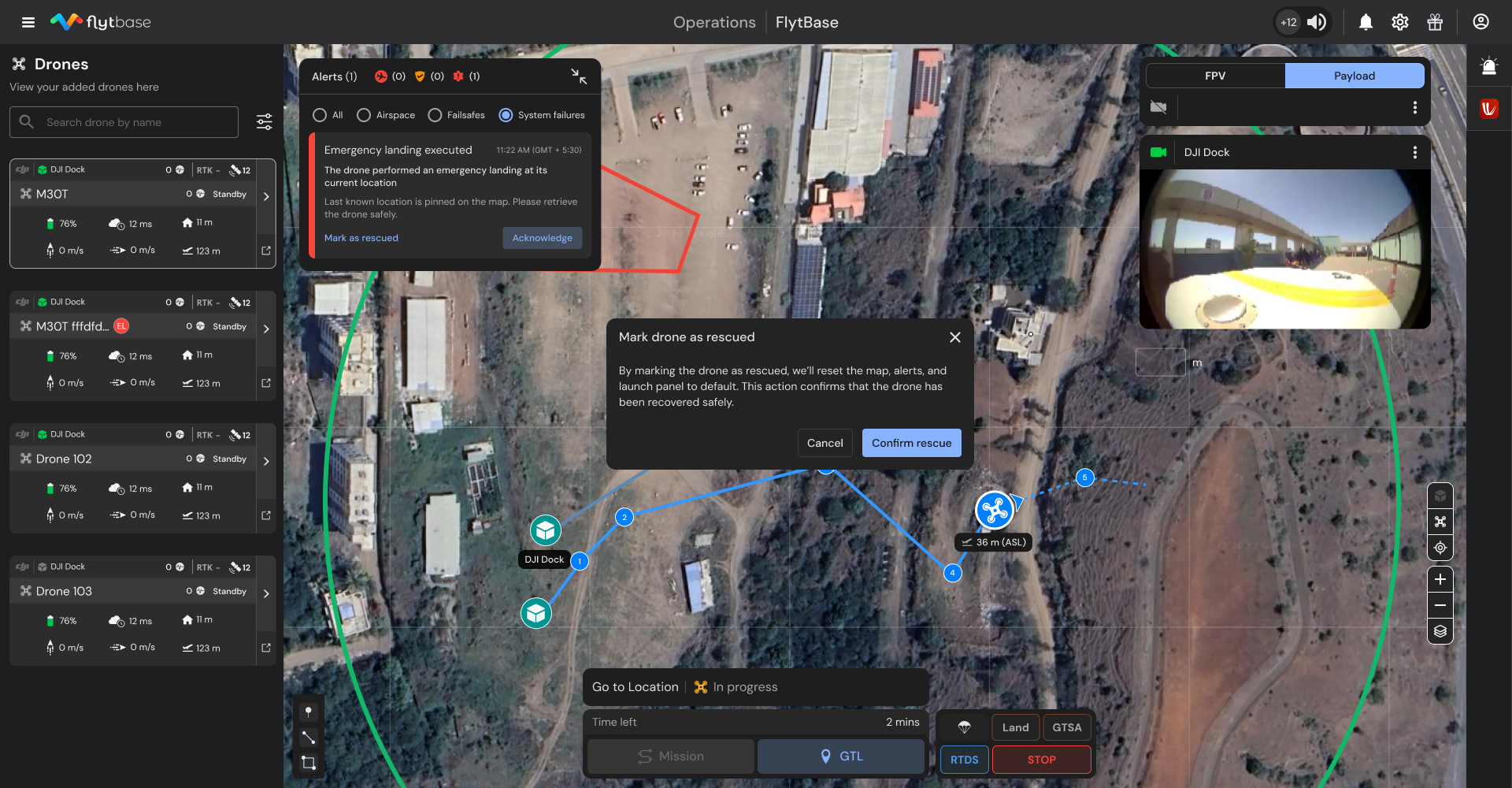This screenshot has height=788, width=1512.
Task: Expand the Drone 103 card
Action: tap(266, 593)
